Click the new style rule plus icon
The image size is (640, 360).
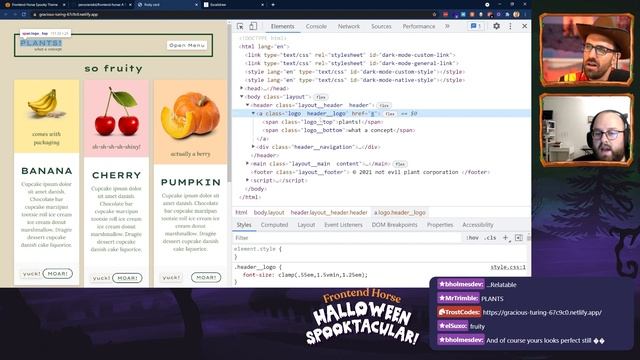pyautogui.click(x=505, y=238)
